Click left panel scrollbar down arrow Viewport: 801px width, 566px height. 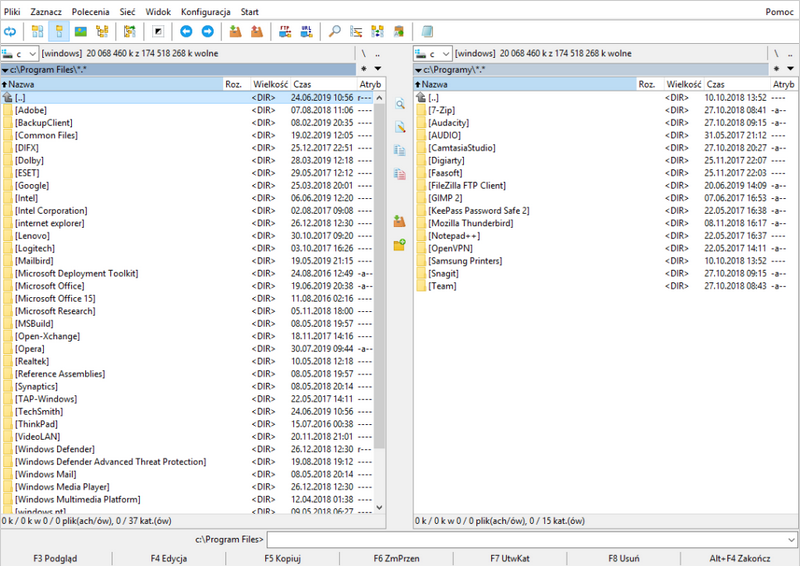pos(379,507)
